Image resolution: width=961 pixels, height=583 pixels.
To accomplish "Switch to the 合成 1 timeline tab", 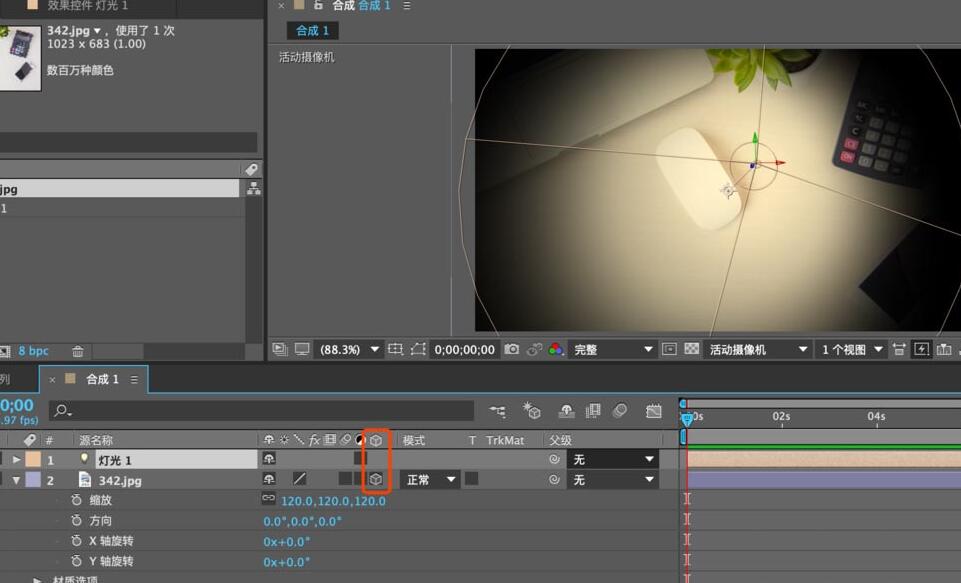I will click(x=101, y=379).
